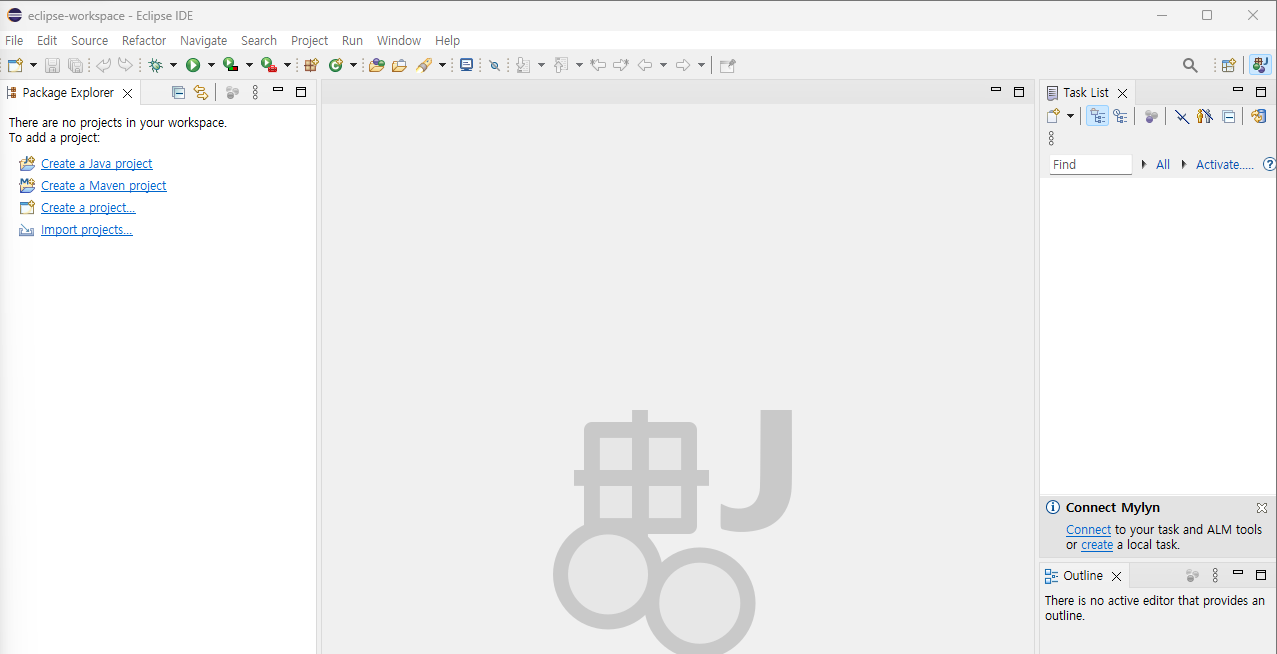
Task: Go to Last Edit Location icon
Action: 598,65
